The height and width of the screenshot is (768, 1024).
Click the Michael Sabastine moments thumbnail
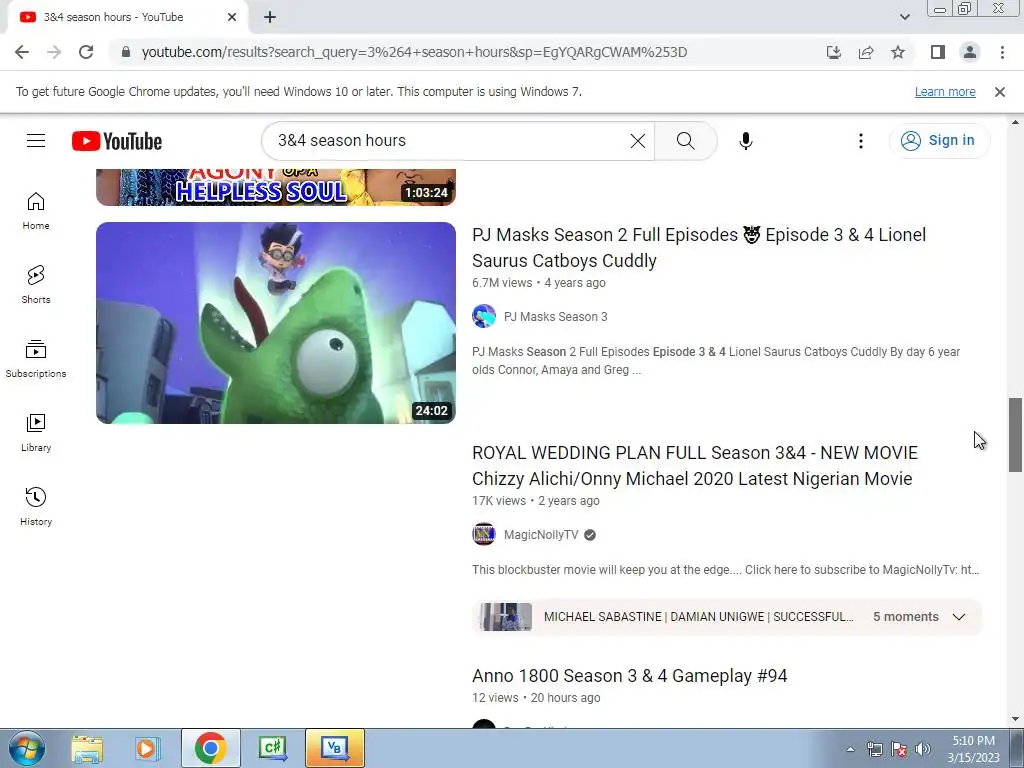click(505, 617)
